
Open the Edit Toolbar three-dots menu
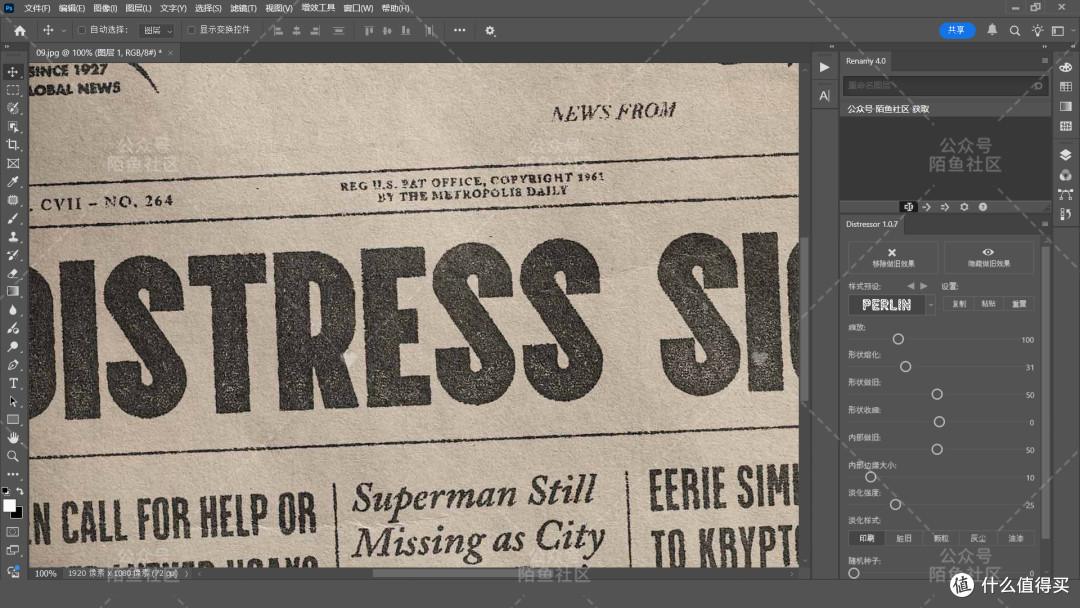pyautogui.click(x=13, y=474)
